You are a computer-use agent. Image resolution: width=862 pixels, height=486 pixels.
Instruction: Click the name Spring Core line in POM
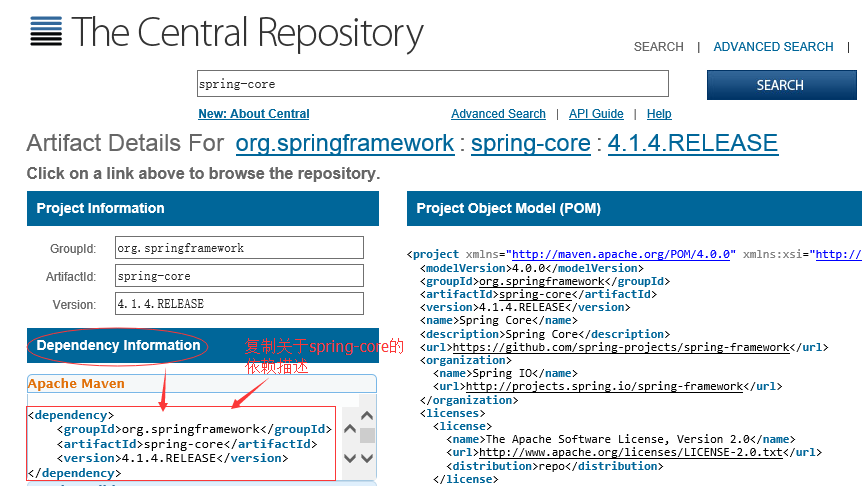[x=499, y=320]
